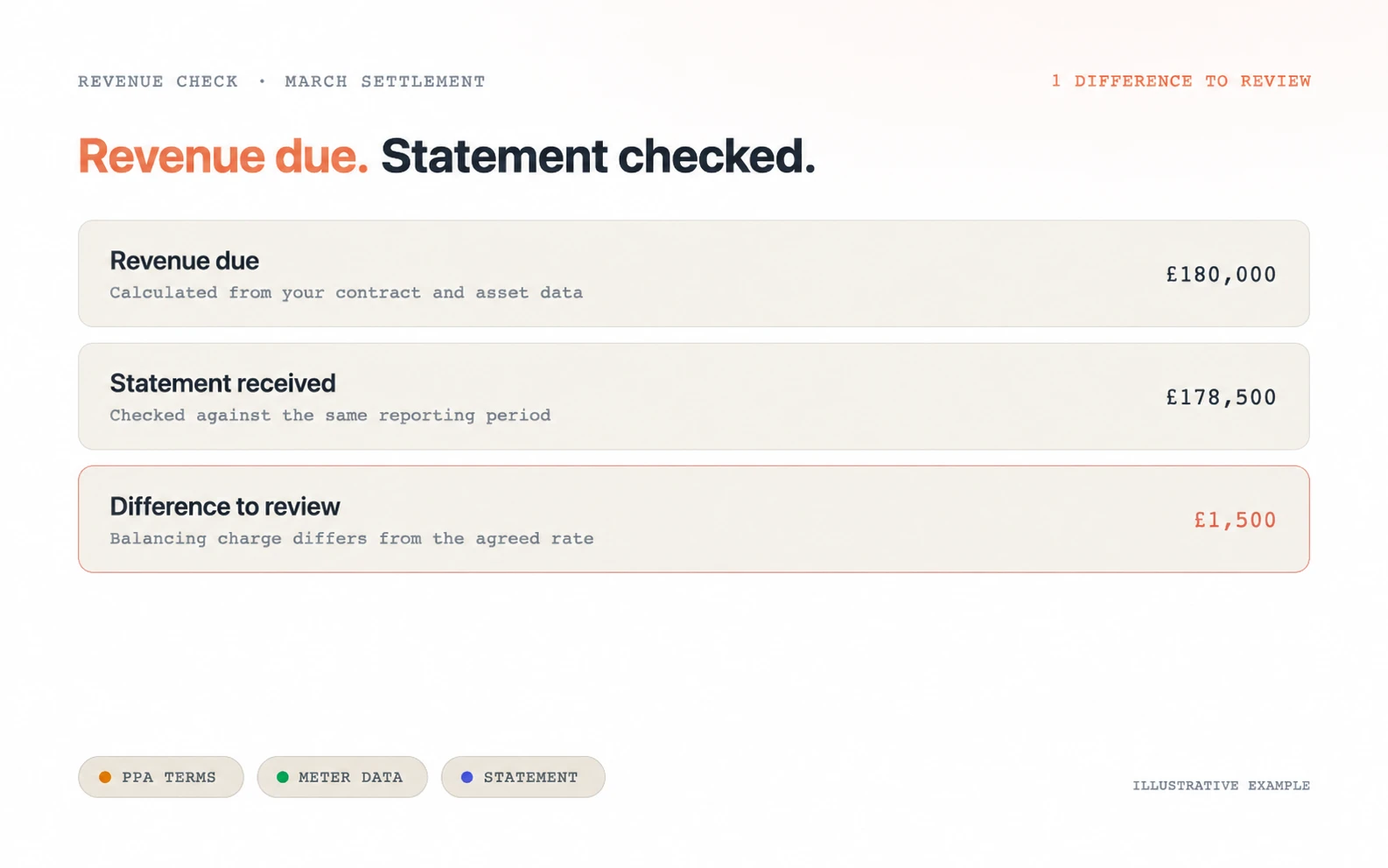Open the 1 DIFFERENCE TO REVIEW link
The width and height of the screenshot is (1388, 868).
pos(1181,81)
